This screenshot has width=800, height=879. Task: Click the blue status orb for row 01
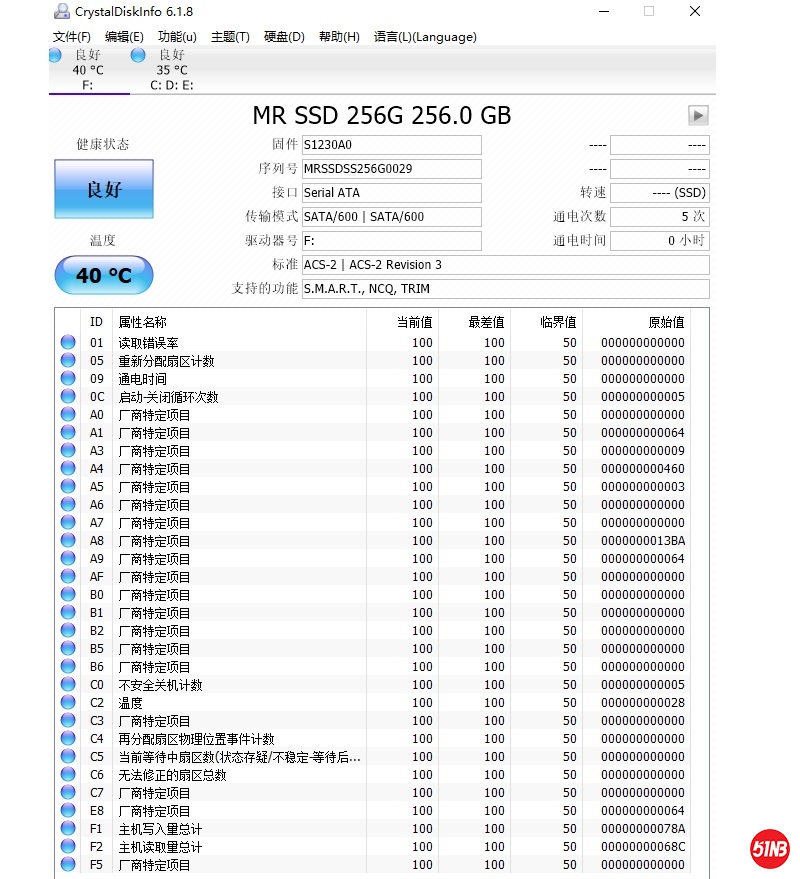coord(68,342)
